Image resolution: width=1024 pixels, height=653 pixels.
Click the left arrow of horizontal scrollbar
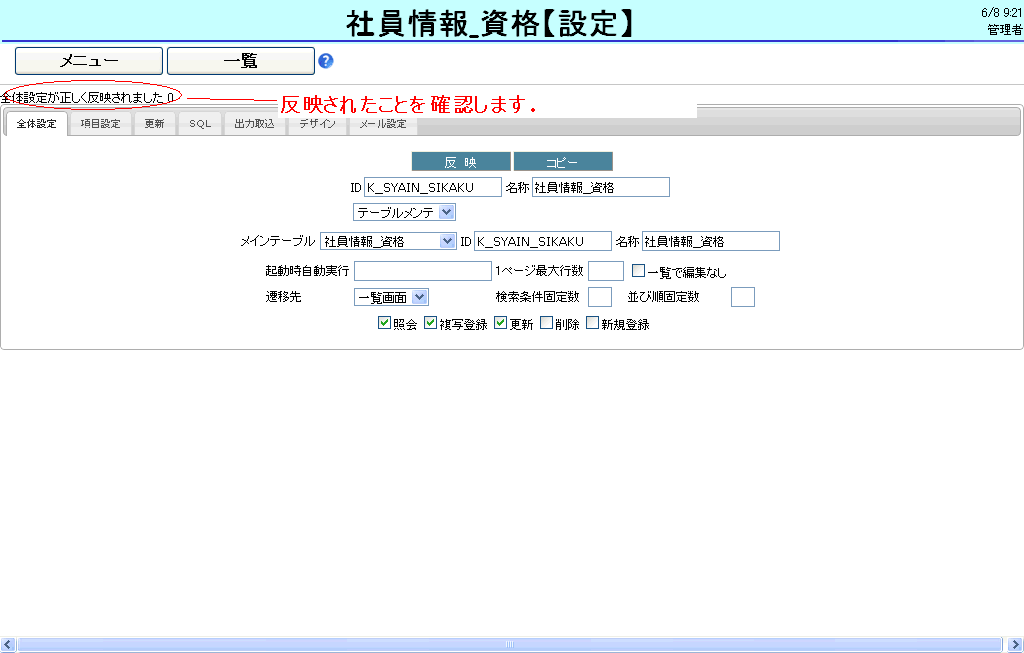click(8, 645)
